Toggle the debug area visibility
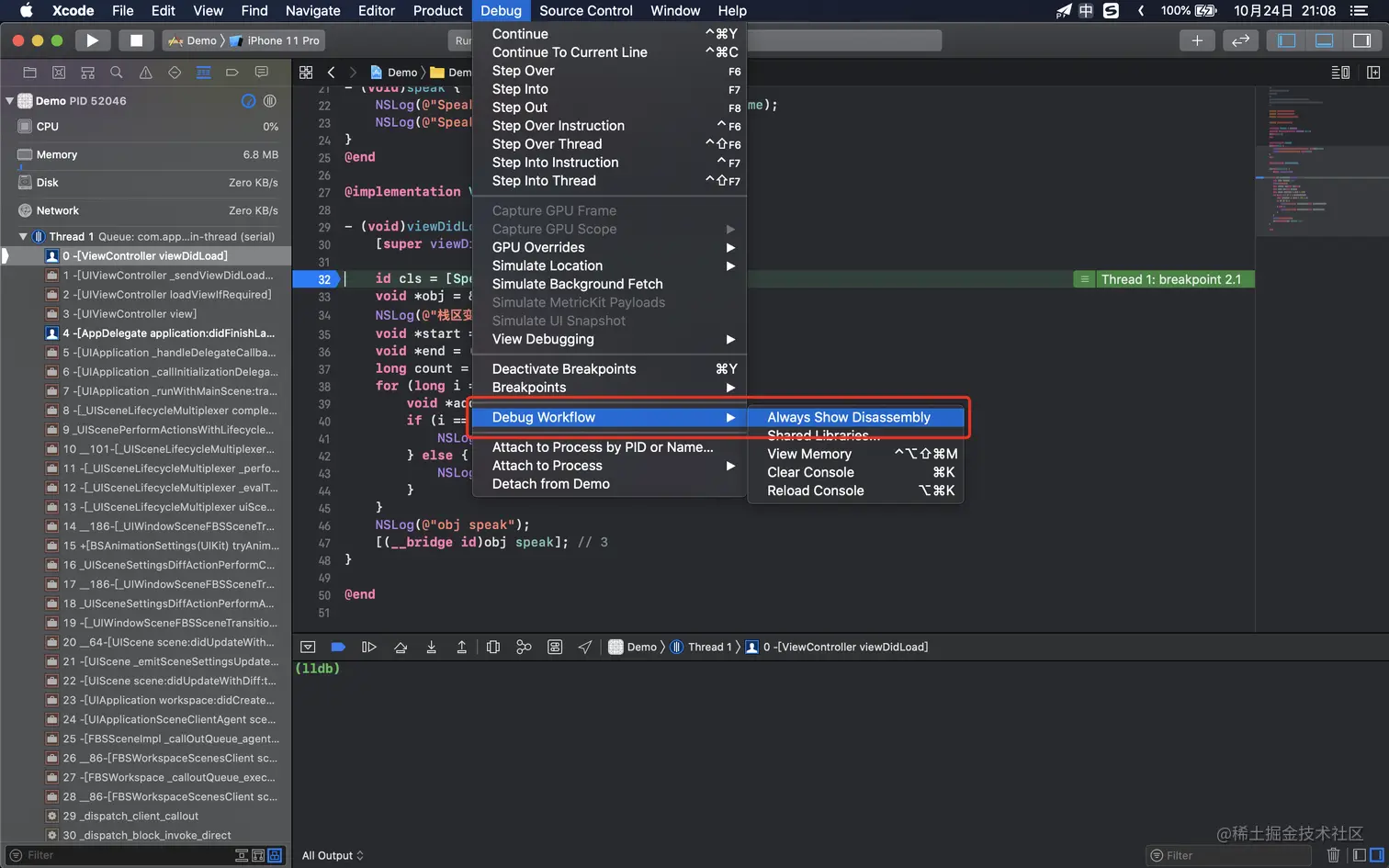 (x=1325, y=40)
